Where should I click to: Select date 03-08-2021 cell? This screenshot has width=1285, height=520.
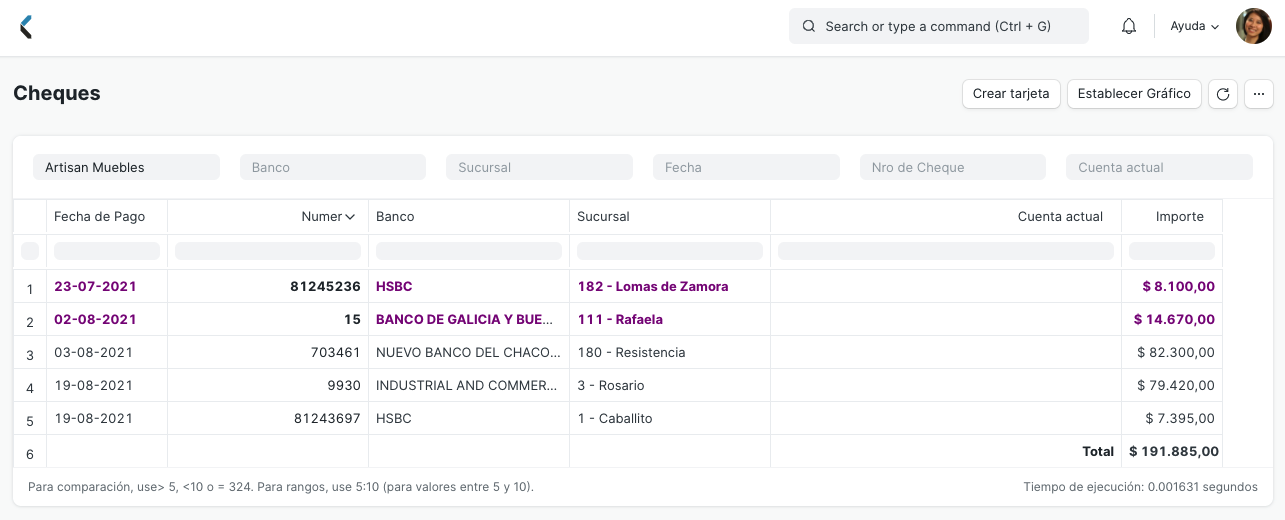click(x=107, y=353)
